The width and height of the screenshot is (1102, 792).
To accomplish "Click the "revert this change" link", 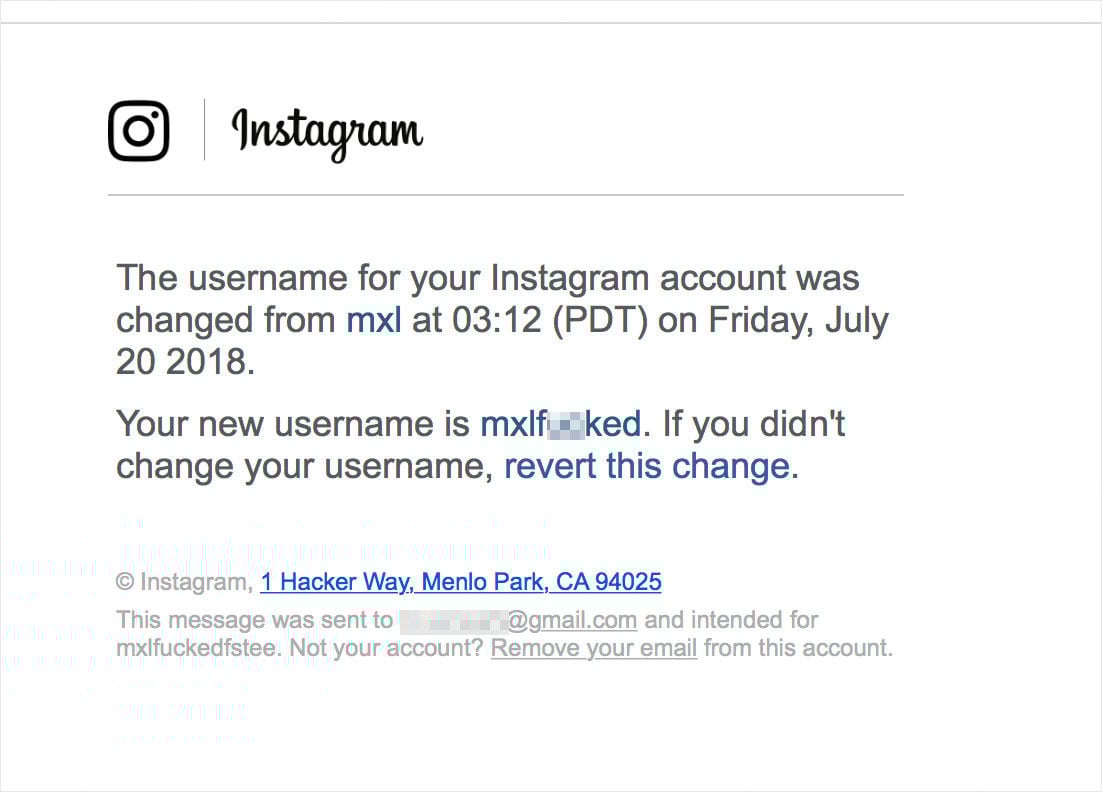I will 646,467.
